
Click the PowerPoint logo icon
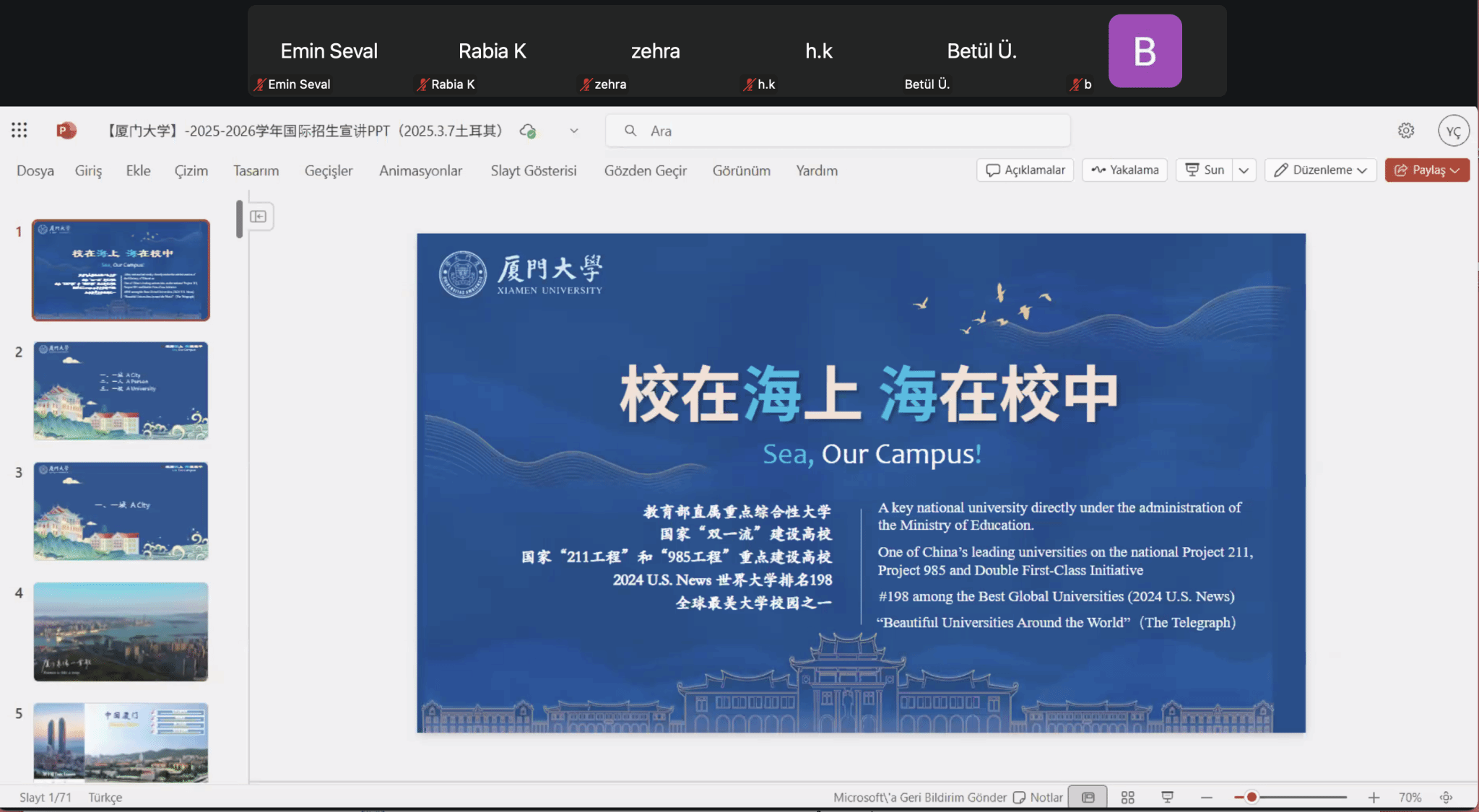coord(66,130)
